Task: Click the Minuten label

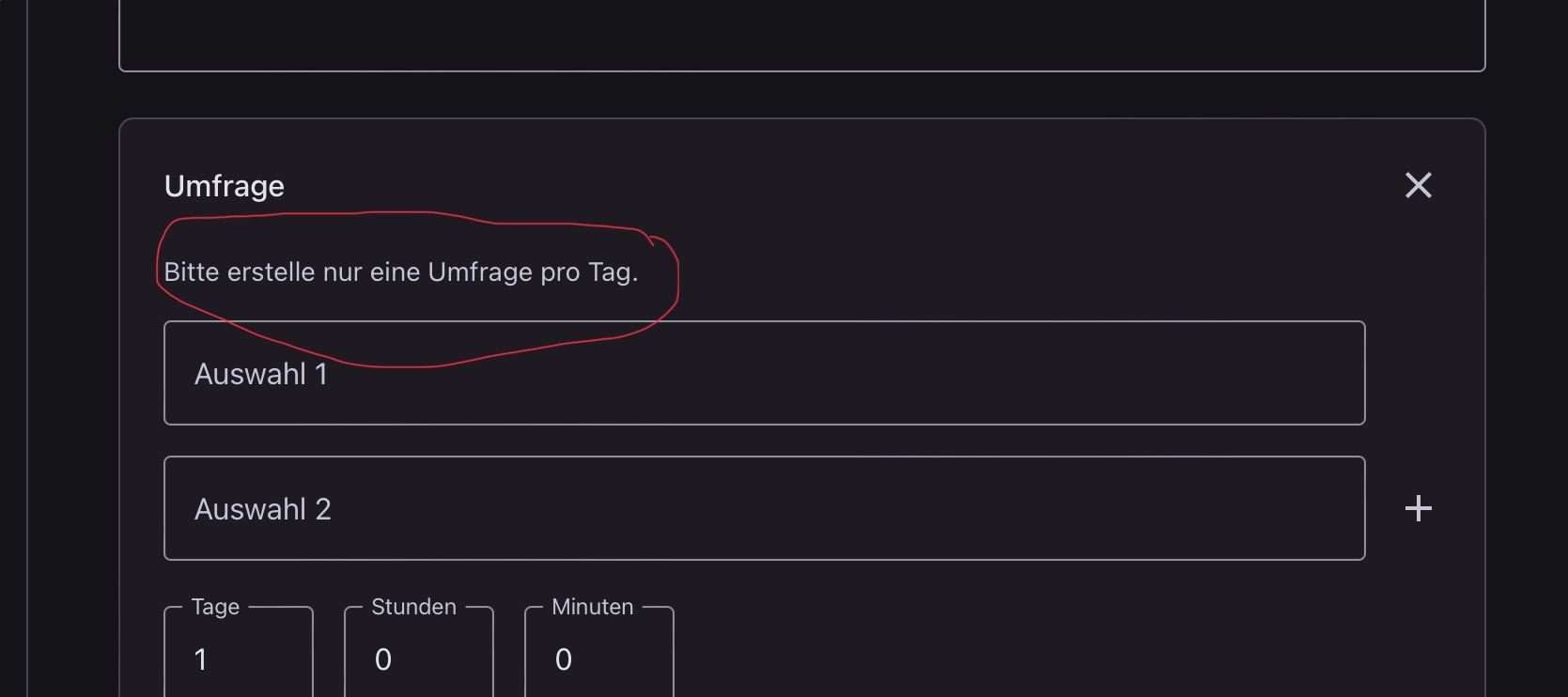Action: coord(593,607)
